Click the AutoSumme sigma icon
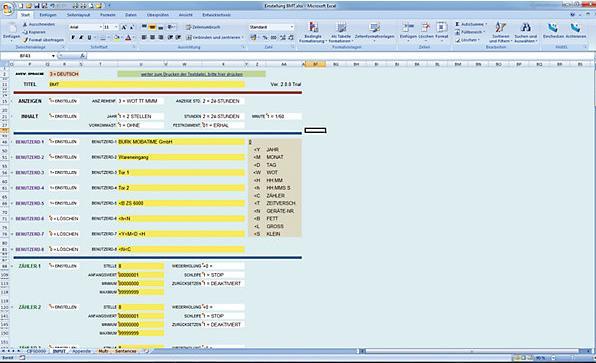 [x=458, y=24]
